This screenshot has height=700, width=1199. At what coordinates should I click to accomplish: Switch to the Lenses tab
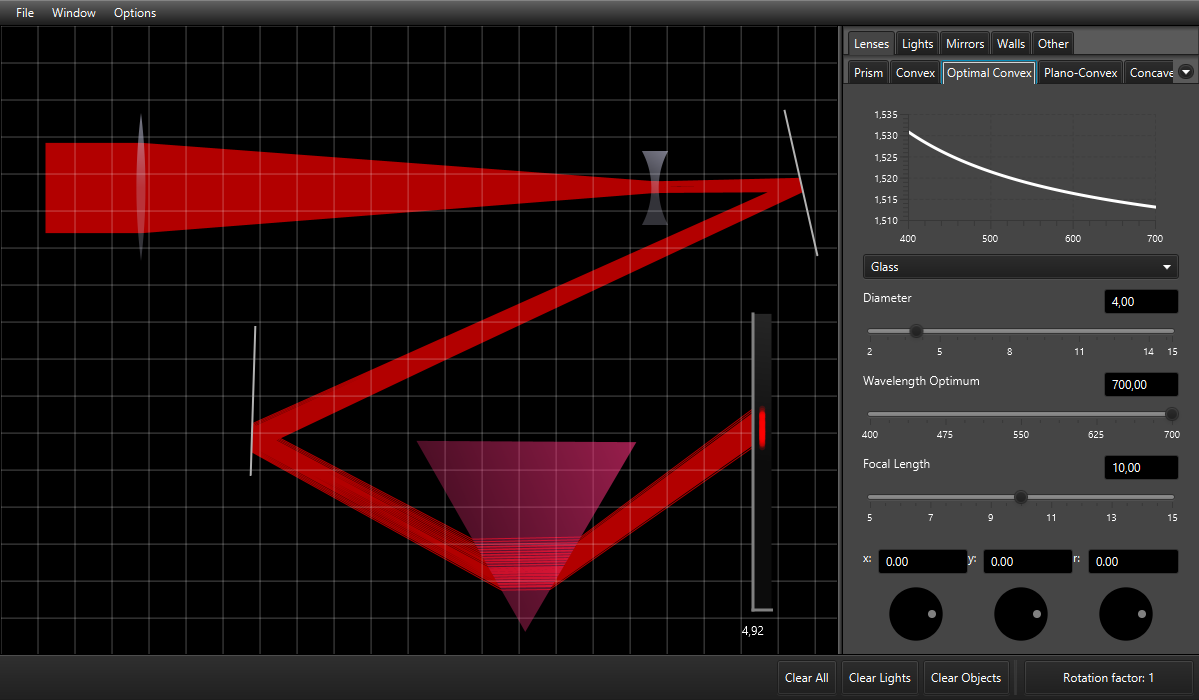coord(871,44)
